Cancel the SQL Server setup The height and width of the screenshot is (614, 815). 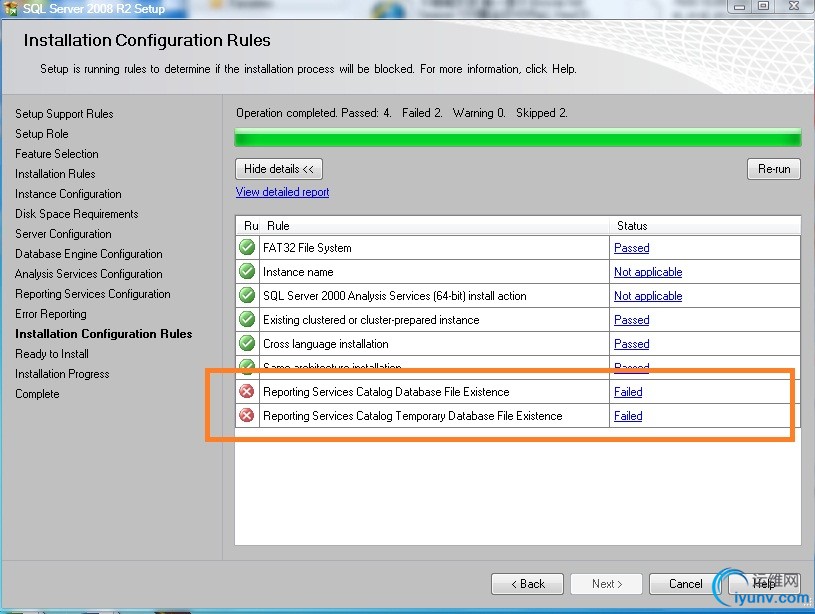685,584
